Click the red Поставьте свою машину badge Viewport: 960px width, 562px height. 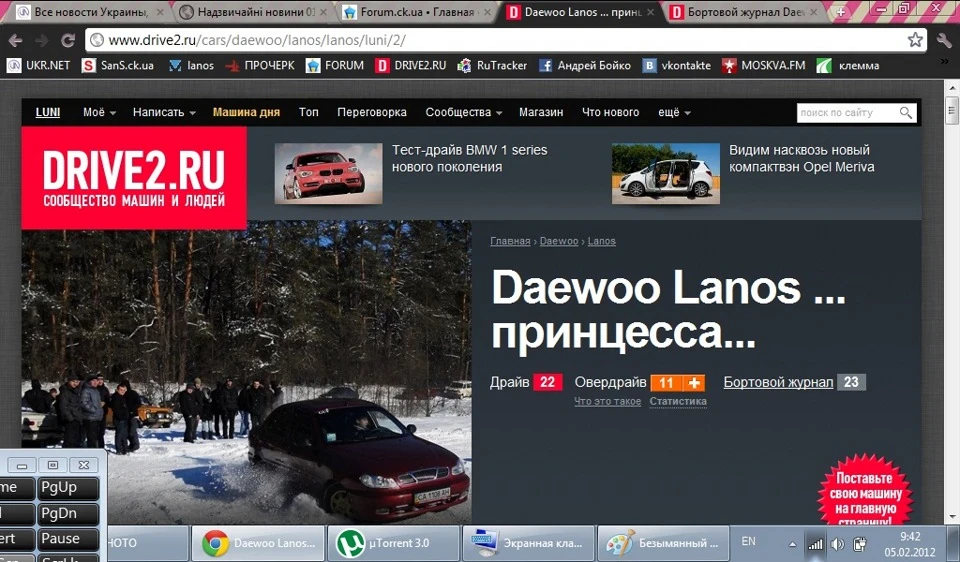864,490
